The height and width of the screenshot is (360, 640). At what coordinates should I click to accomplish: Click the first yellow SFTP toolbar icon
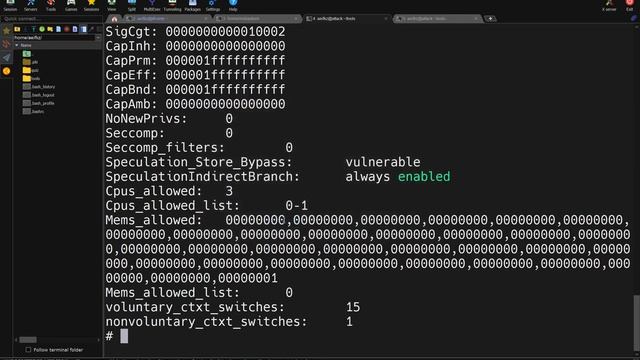pyautogui.click(x=17, y=29)
